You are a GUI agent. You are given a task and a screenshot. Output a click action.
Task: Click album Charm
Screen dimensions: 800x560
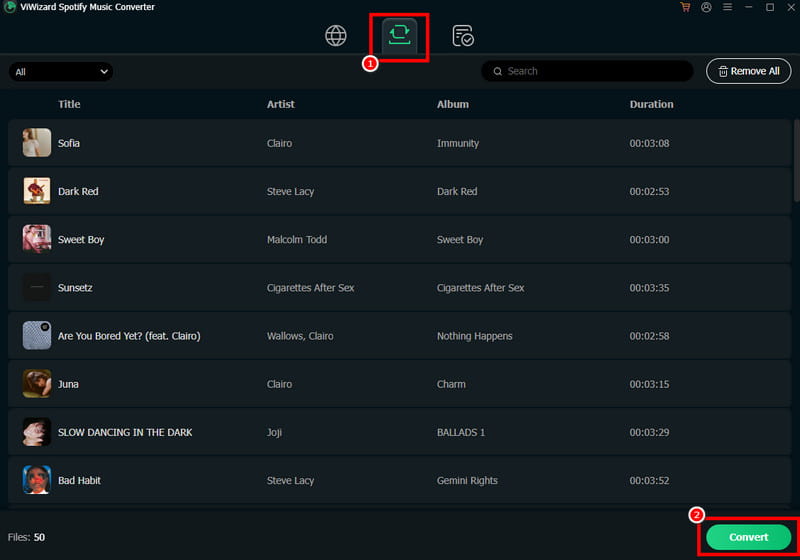(x=451, y=384)
